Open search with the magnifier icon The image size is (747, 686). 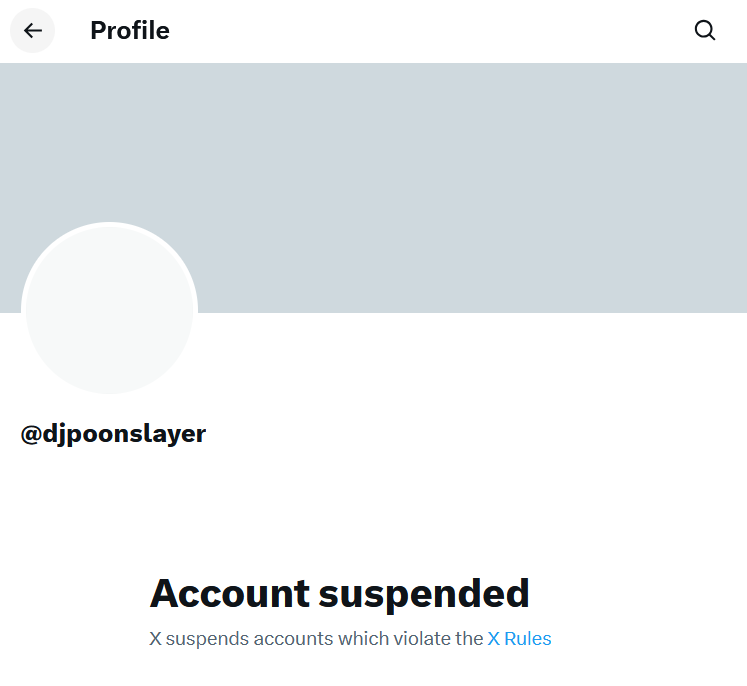pyautogui.click(x=705, y=31)
